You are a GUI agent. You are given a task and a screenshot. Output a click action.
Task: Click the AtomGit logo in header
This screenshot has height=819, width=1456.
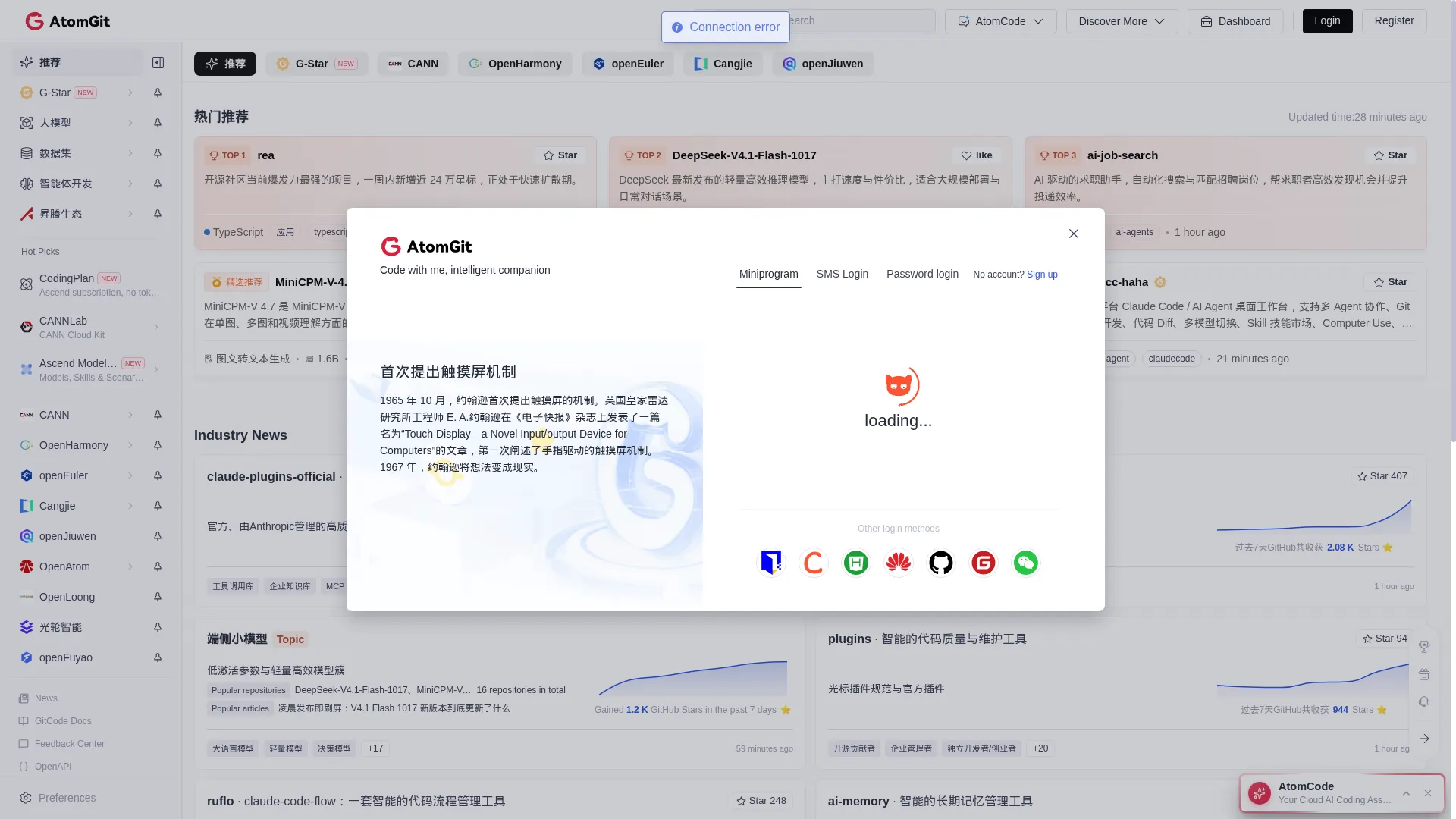click(x=67, y=21)
